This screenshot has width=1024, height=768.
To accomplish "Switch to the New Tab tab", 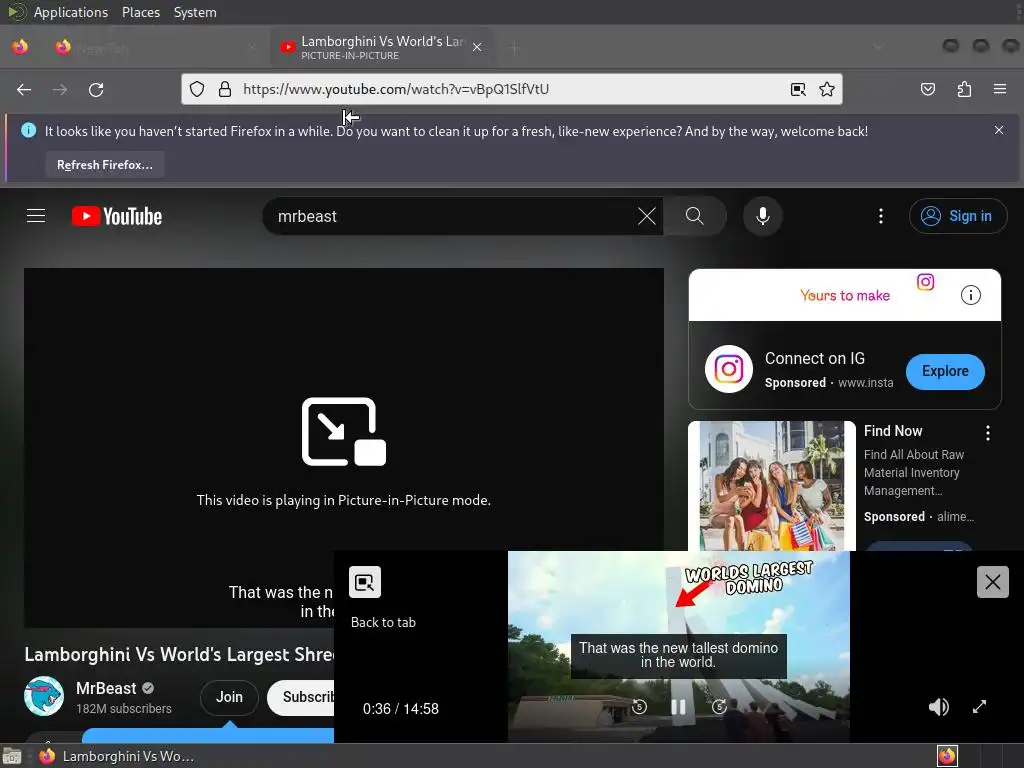I will click(155, 47).
